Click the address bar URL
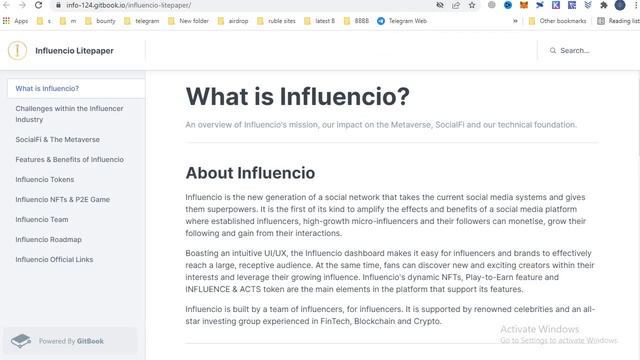The width and height of the screenshot is (640, 360). [x=129, y=5]
